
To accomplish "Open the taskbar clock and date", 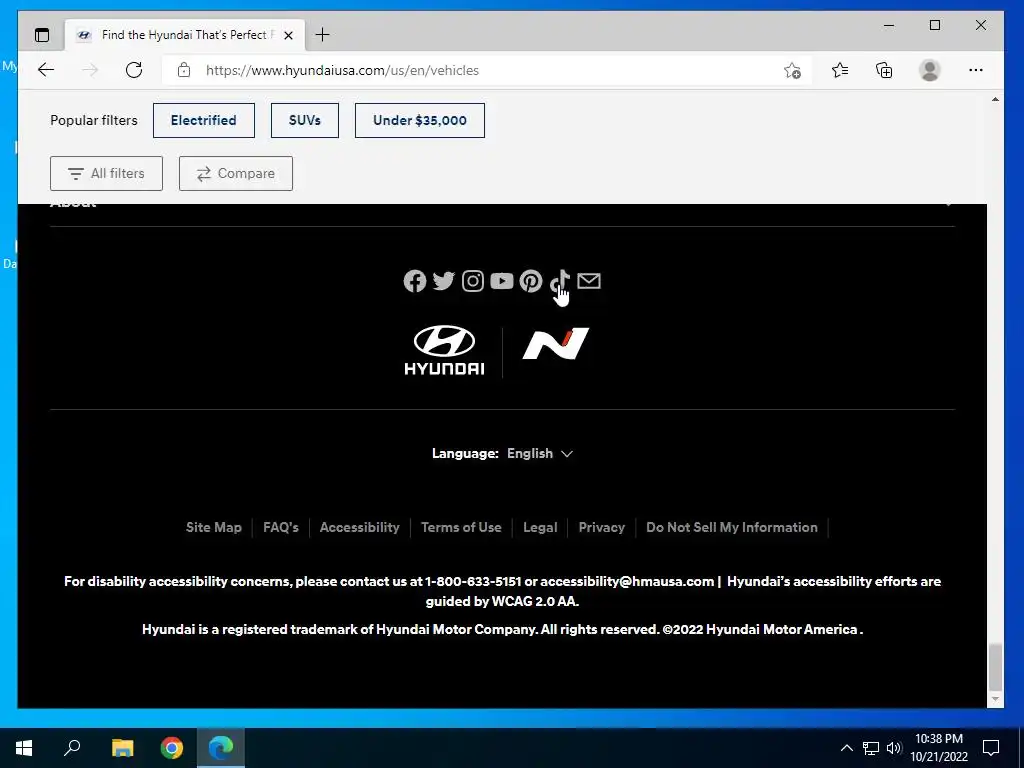I will coord(939,748).
